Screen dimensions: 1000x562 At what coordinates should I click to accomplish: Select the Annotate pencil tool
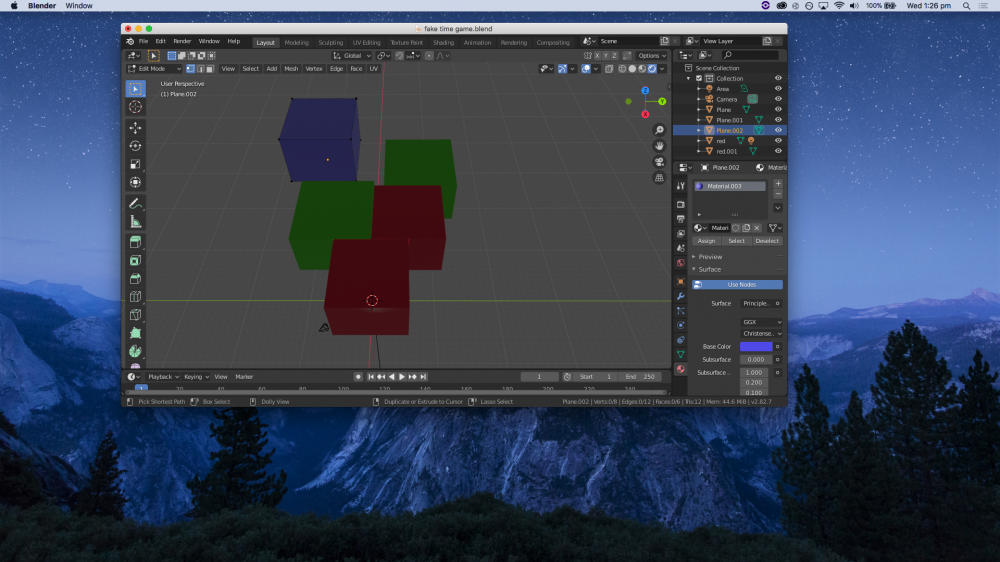pos(135,203)
